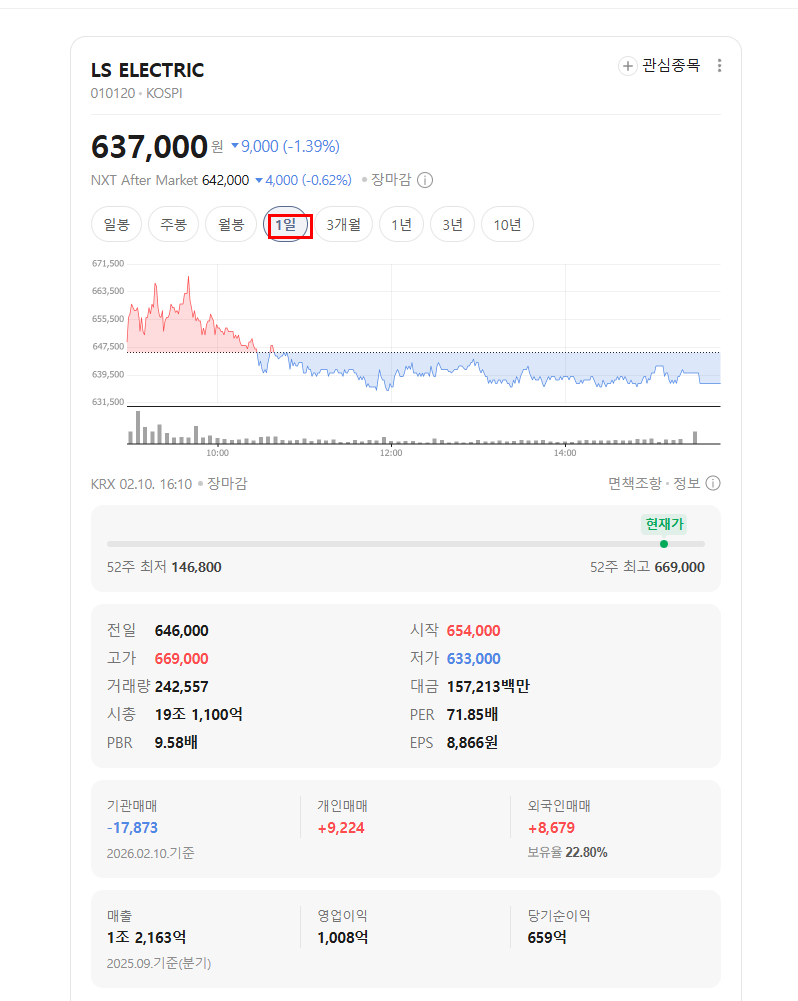Click the green 현재가 marker dot

click(664, 544)
